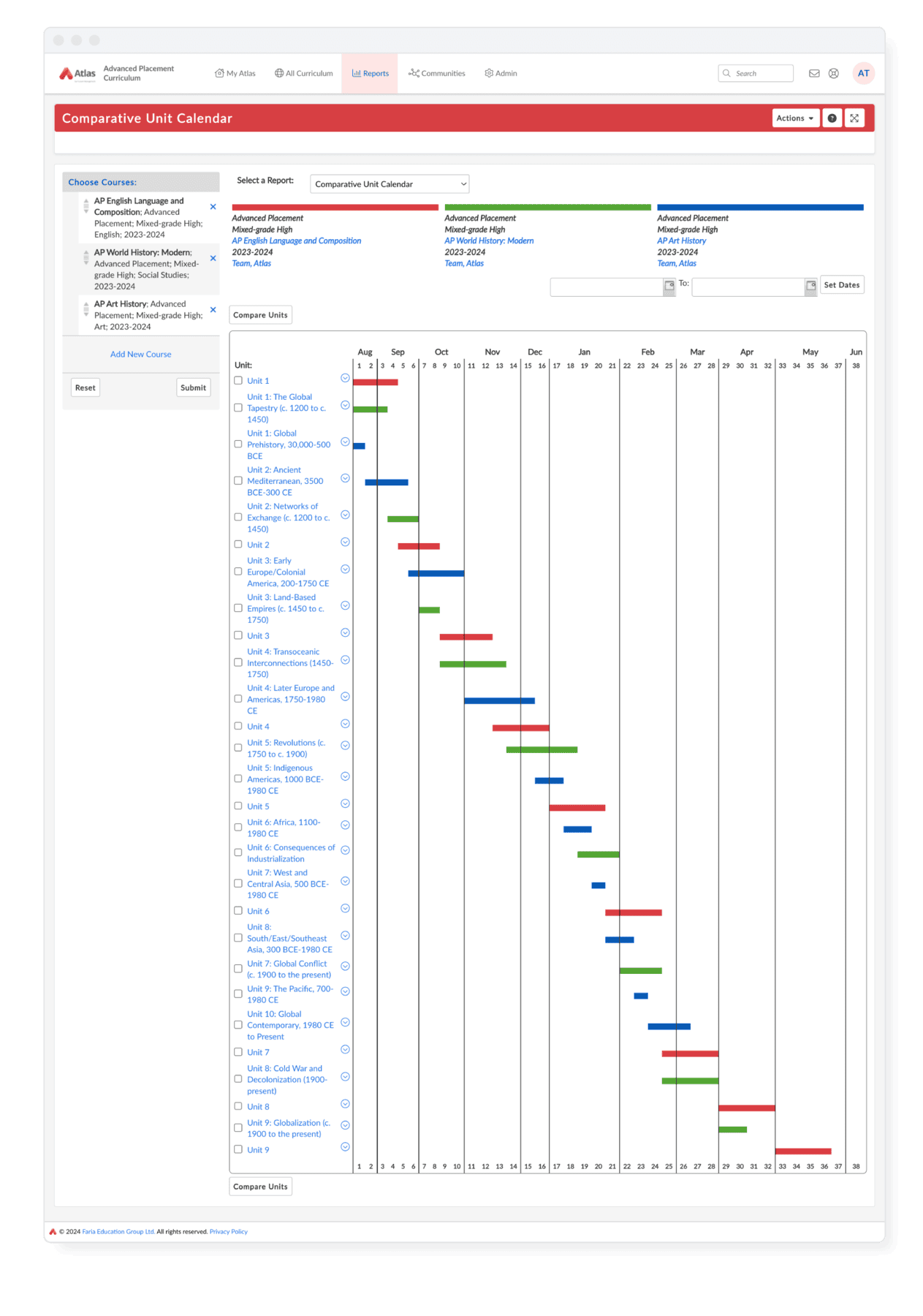
Task: Check the Unit 1 checkbox
Action: pos(238,380)
